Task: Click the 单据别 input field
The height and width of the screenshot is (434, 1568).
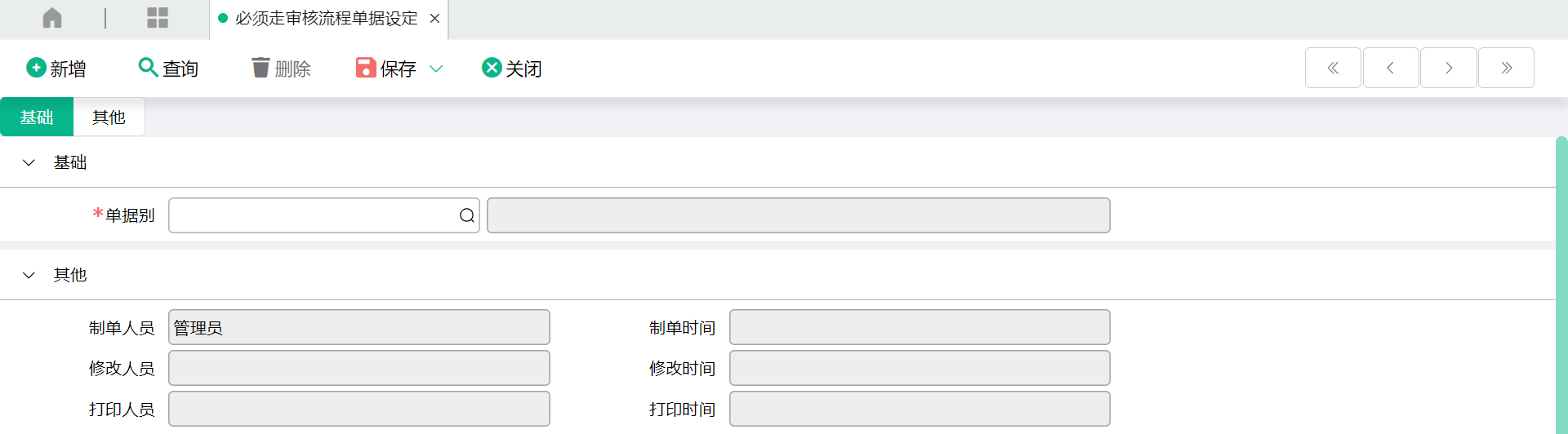Action: pyautogui.click(x=324, y=215)
